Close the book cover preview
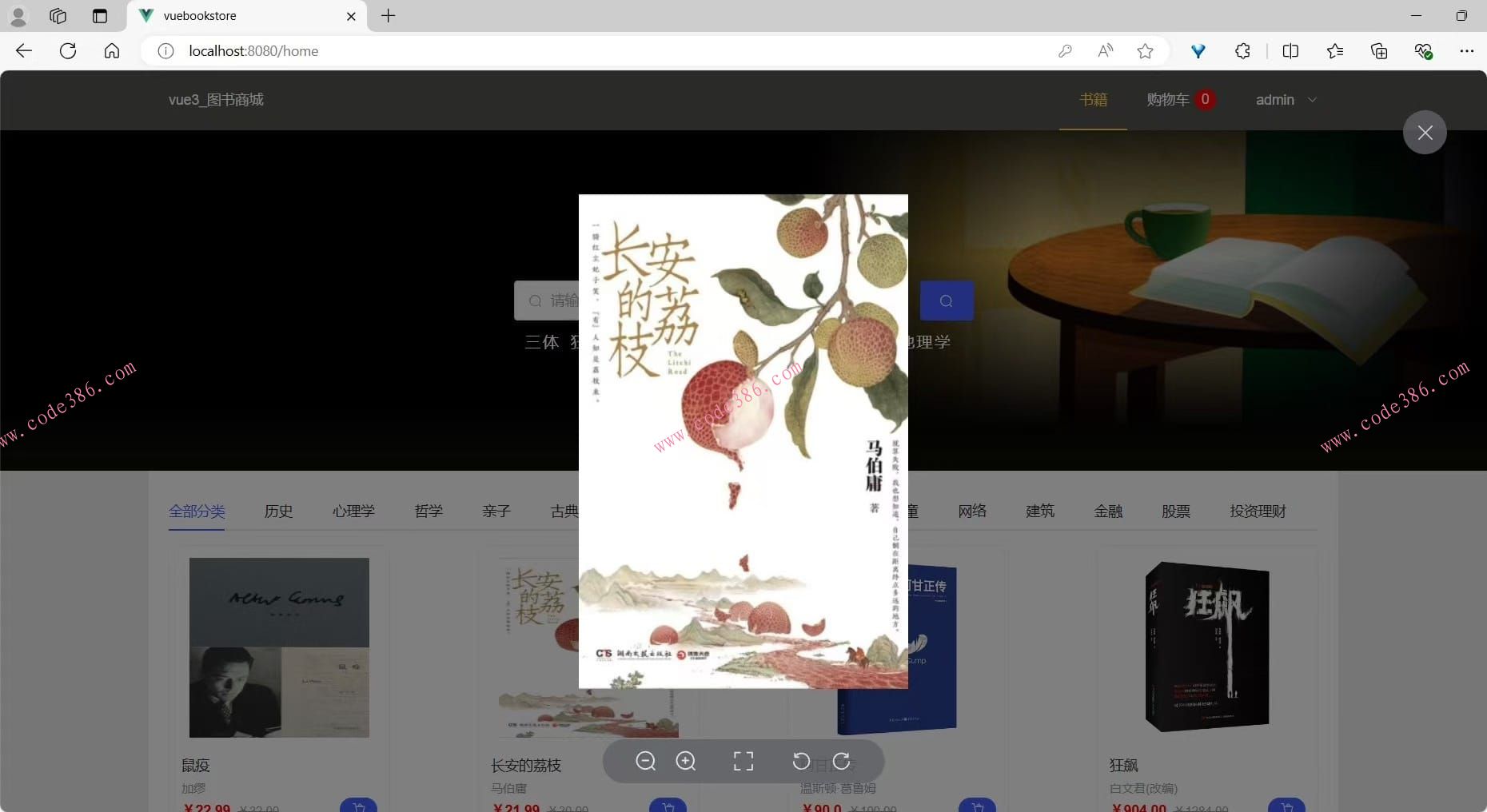Viewport: 1487px width, 812px height. click(x=1425, y=132)
